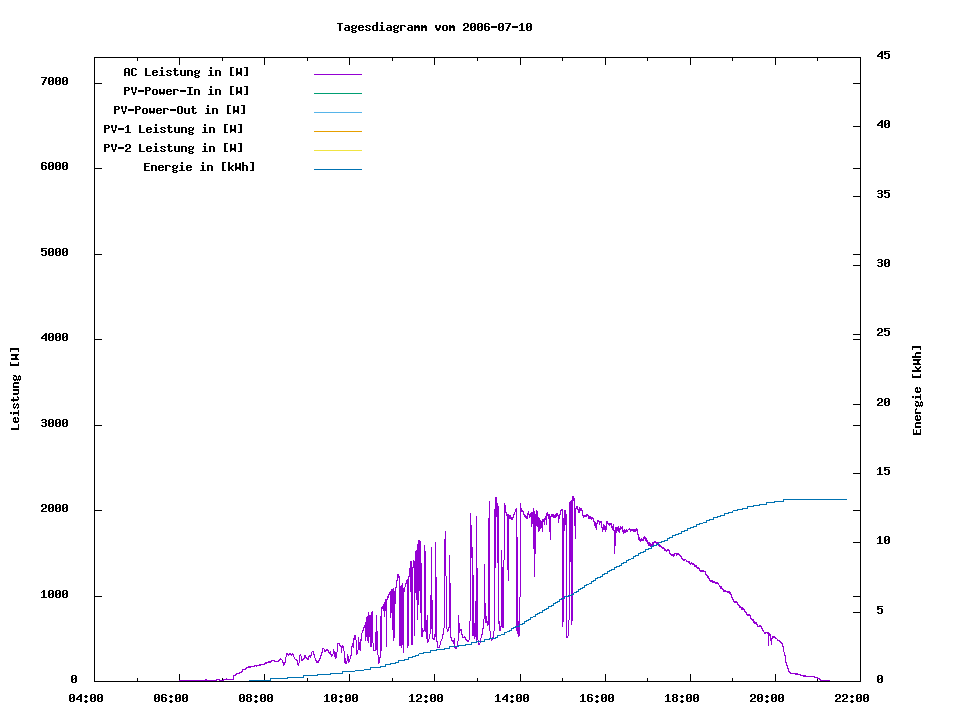This screenshot has height=720, width=960.
Task: Pick the 16:00 tick label on the time axis
Action: [x=597, y=698]
